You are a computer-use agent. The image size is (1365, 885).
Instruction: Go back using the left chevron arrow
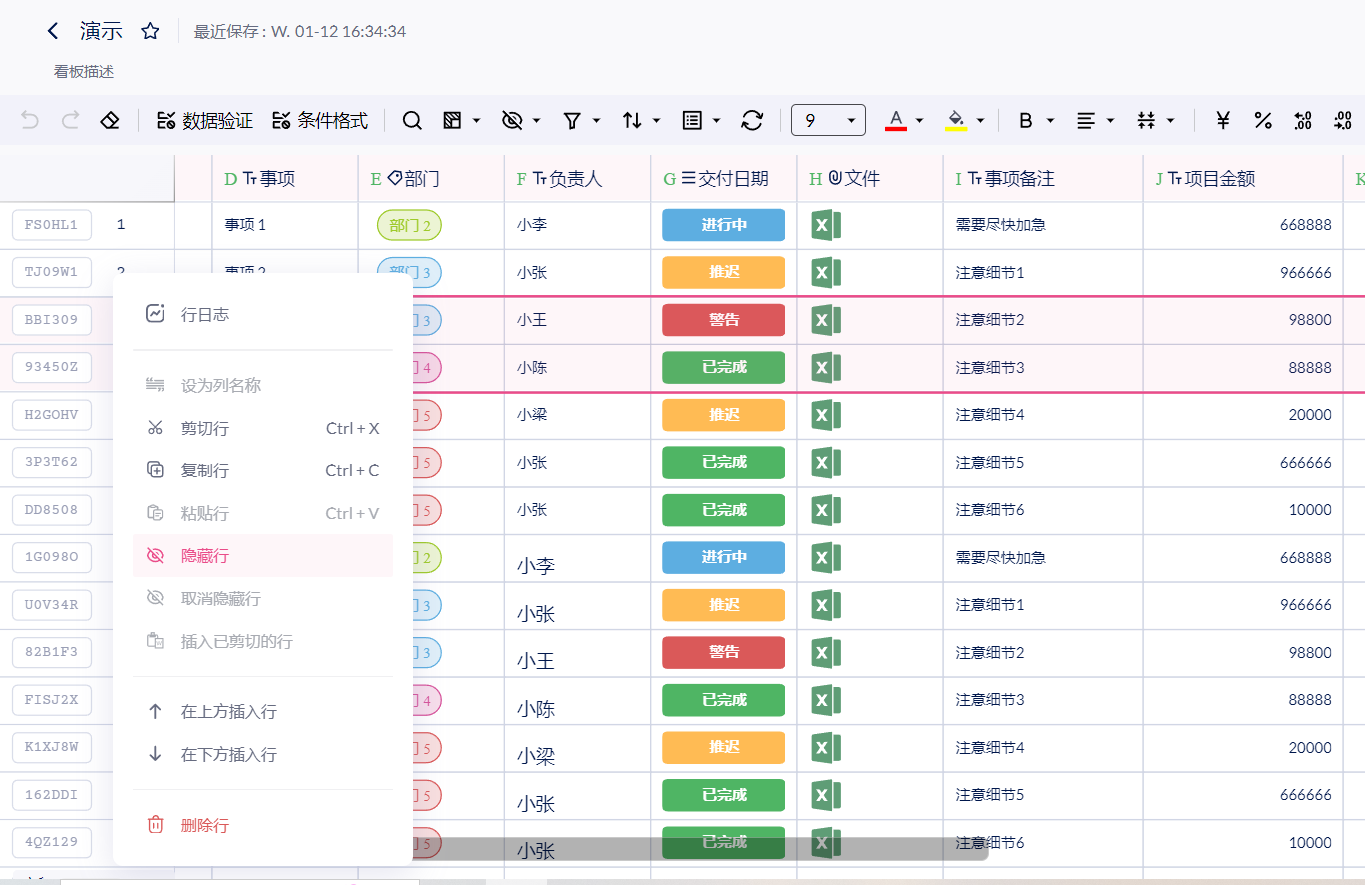click(53, 31)
